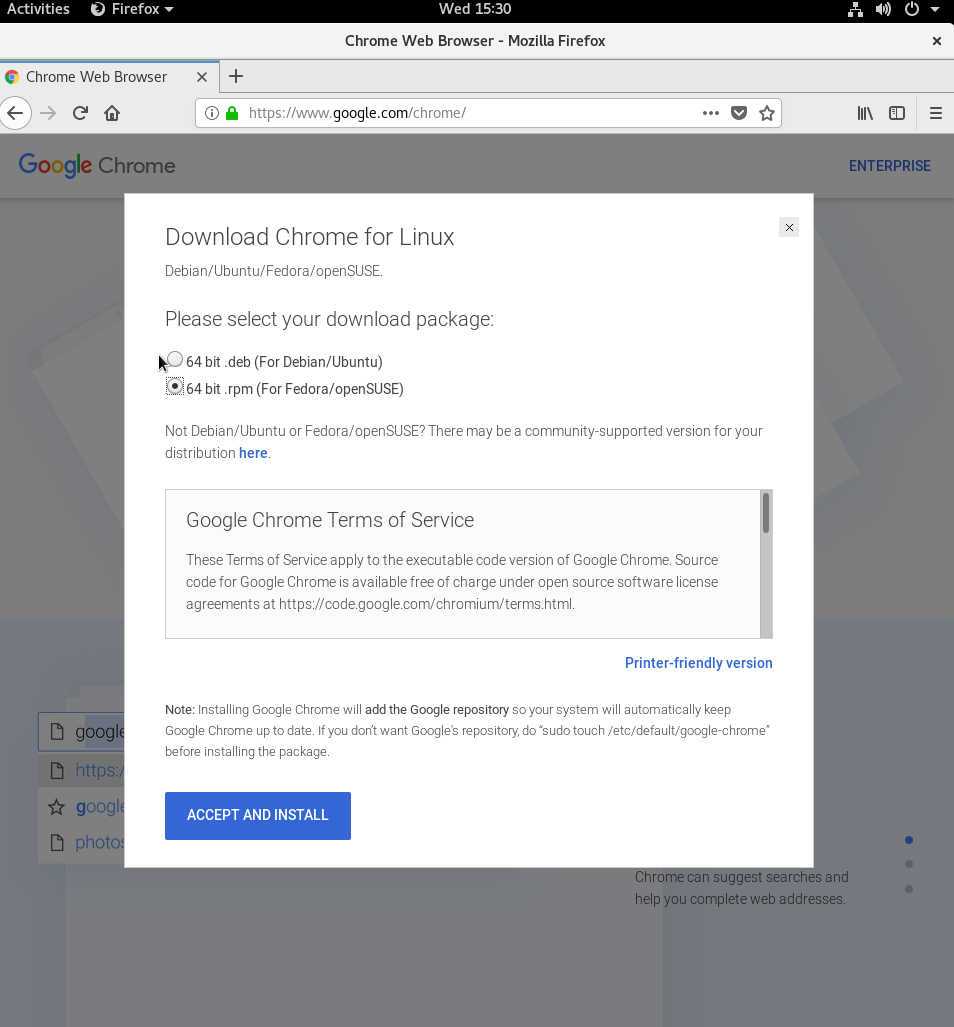954x1027 pixels.
Task: Click the network status icon
Action: tap(855, 9)
